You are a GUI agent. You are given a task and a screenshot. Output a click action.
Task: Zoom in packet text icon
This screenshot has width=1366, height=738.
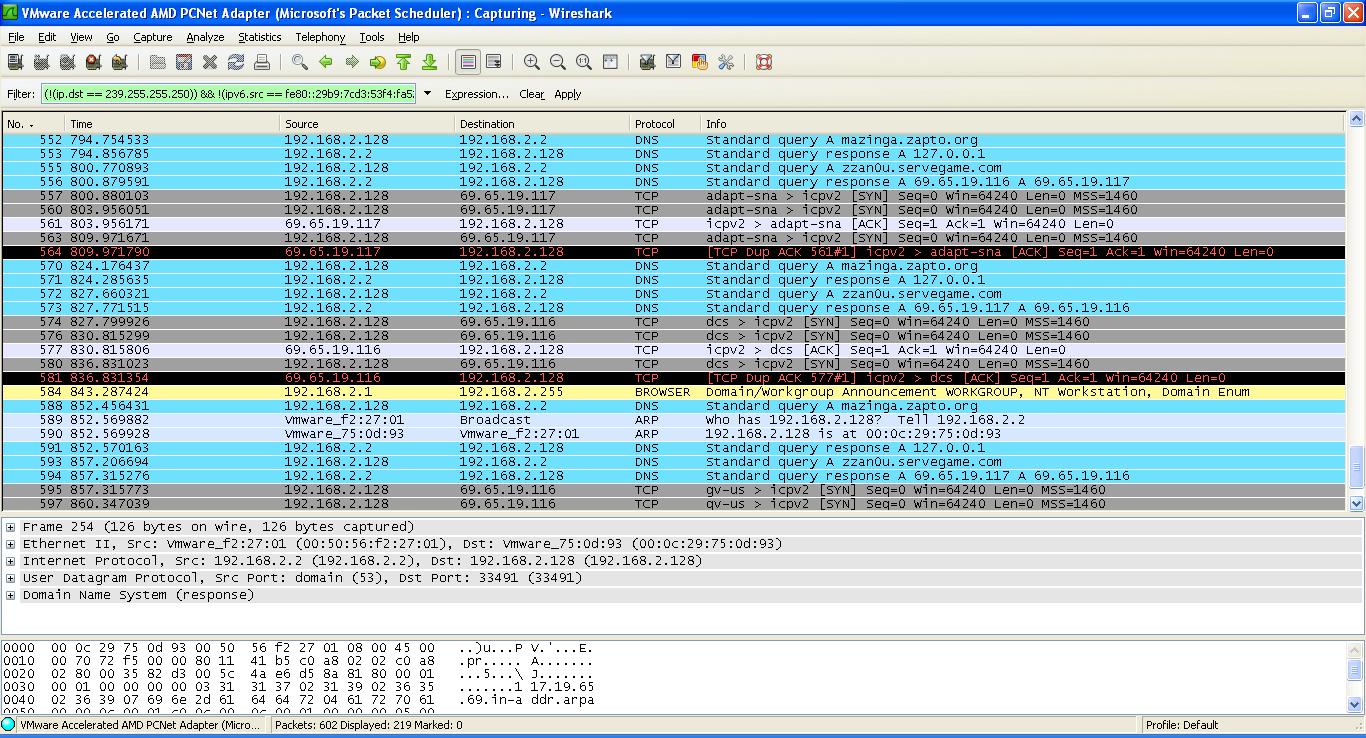[x=532, y=62]
